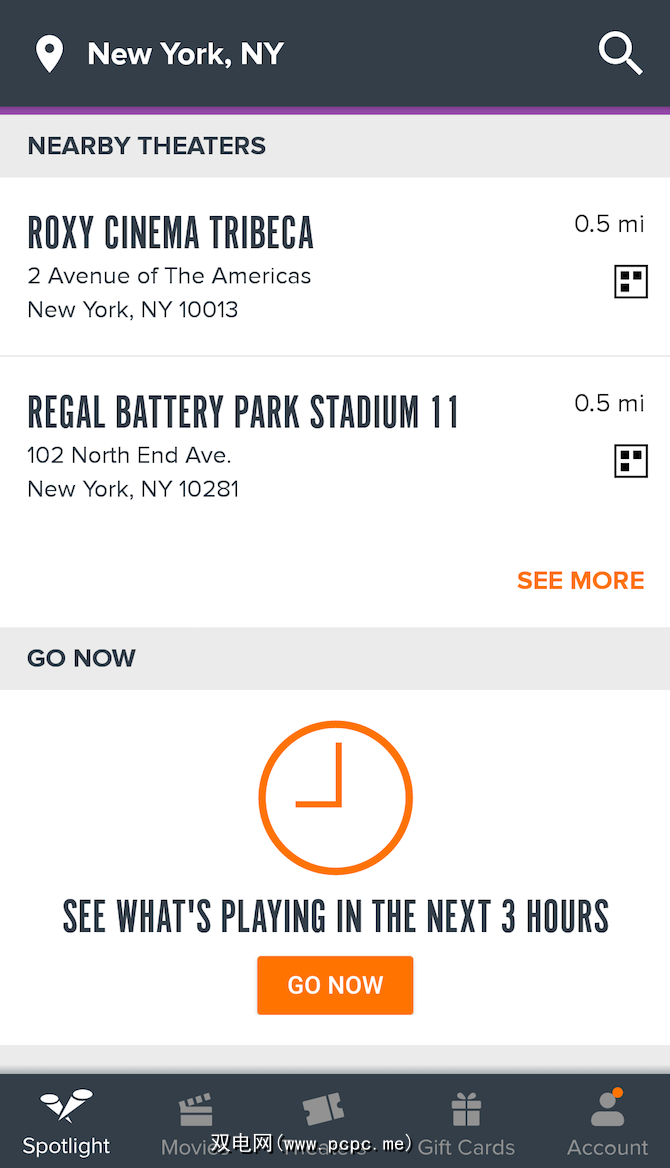Tap the location pin icon
Viewport: 670px width, 1168px height.
click(49, 54)
